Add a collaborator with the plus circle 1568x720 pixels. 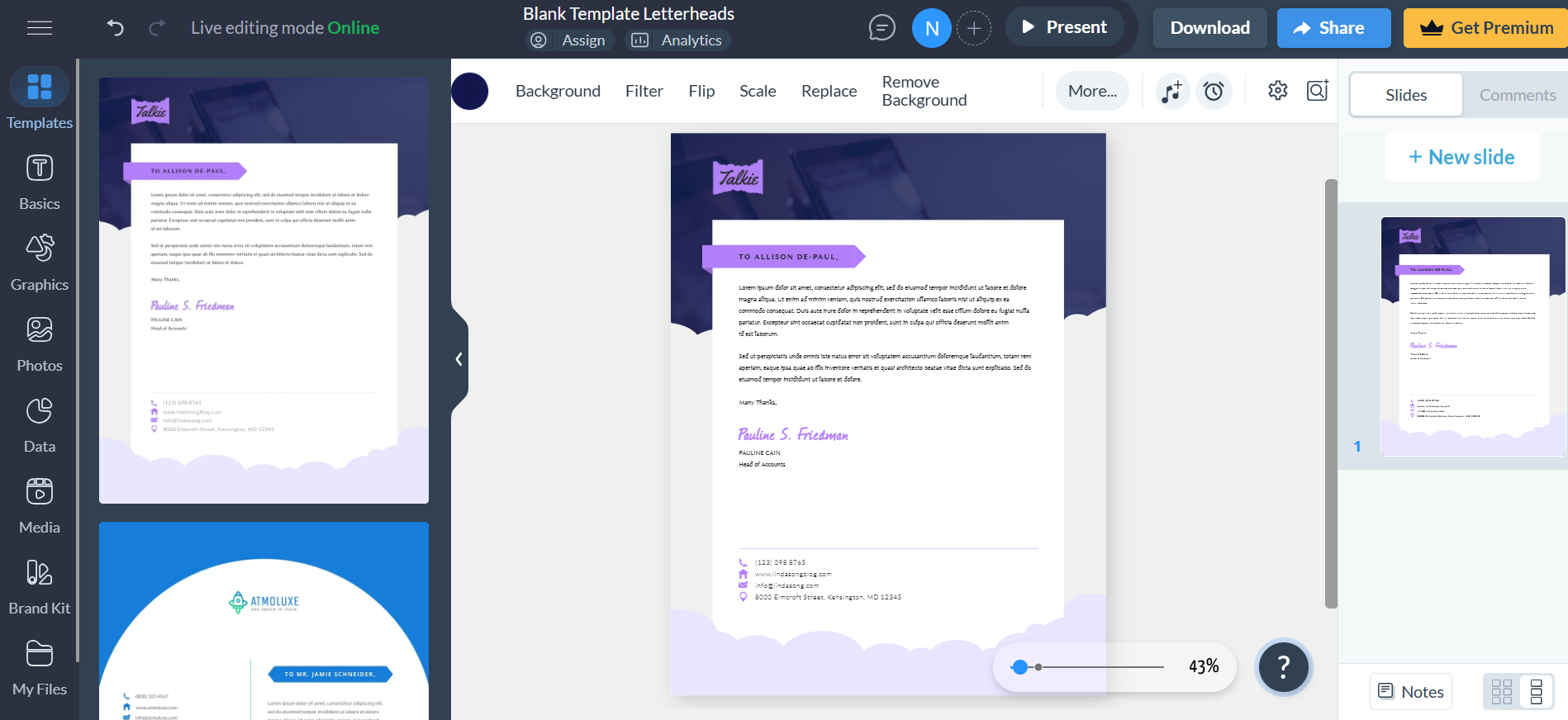pyautogui.click(x=974, y=28)
